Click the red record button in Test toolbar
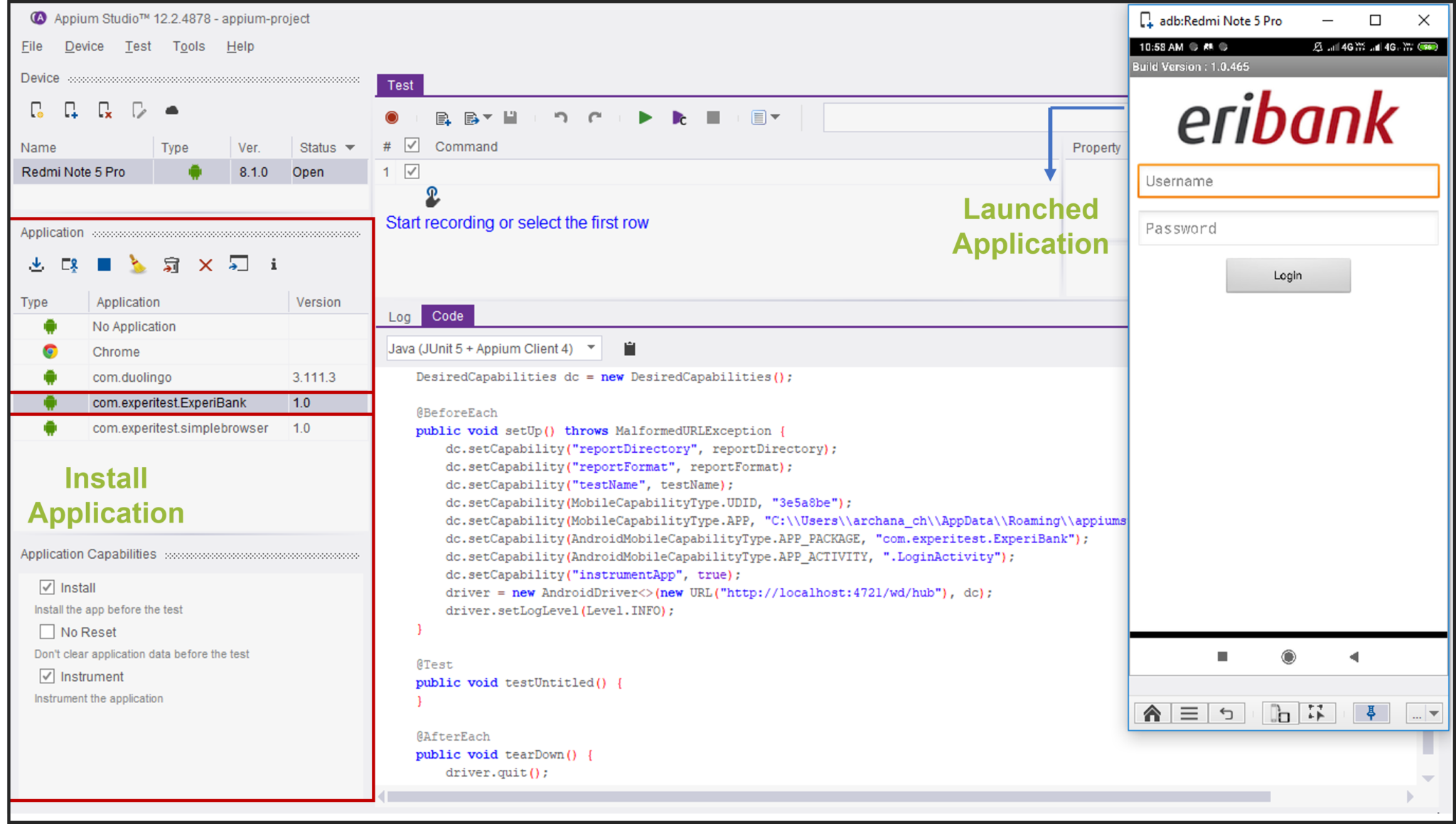 tap(392, 118)
